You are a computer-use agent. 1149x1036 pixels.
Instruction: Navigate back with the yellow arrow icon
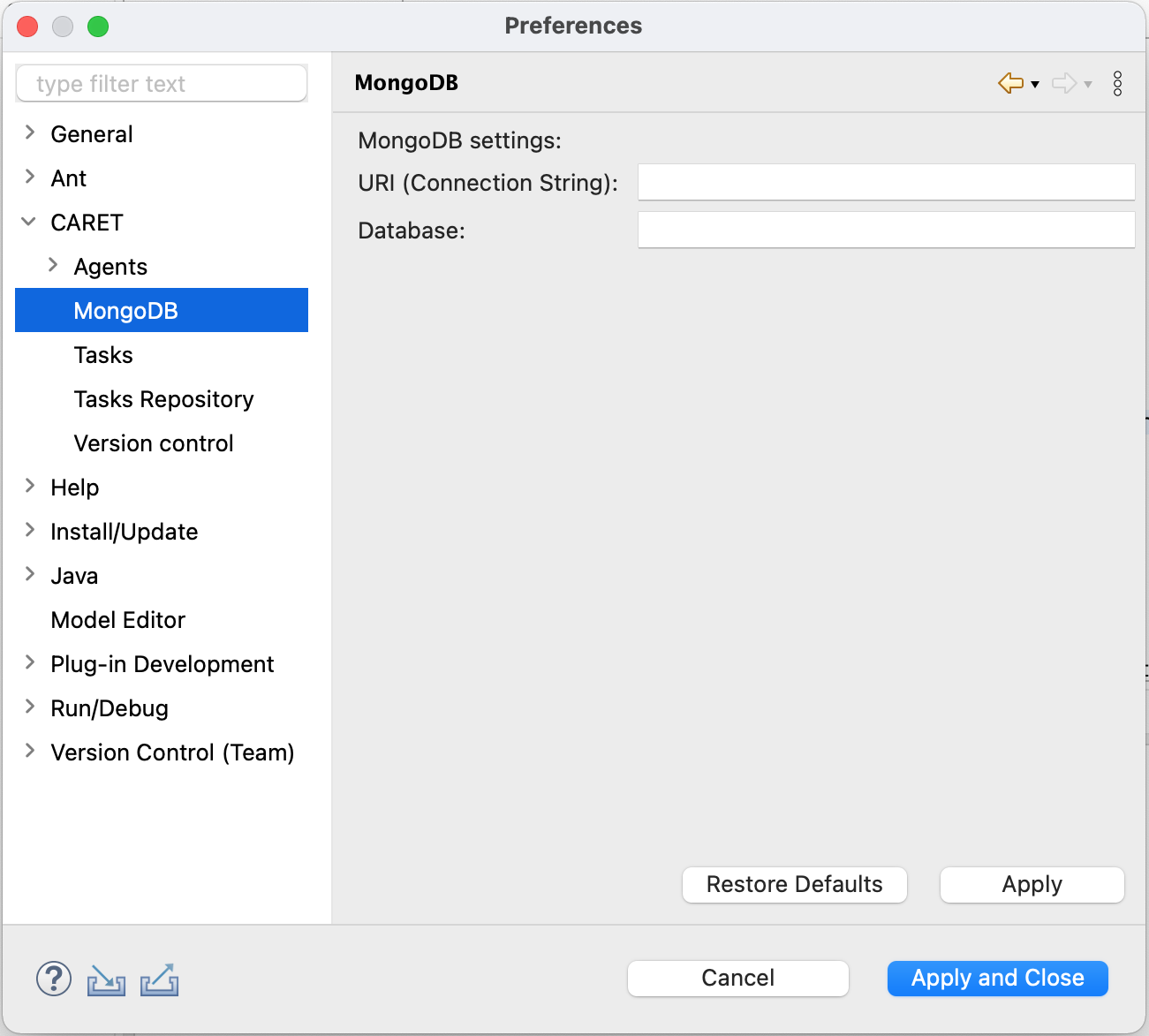point(1009,82)
